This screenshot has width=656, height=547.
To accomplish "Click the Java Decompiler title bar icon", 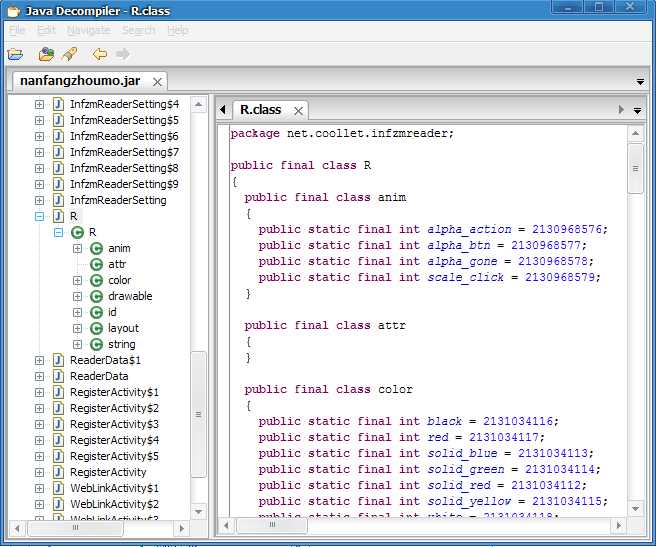I will coord(14,11).
